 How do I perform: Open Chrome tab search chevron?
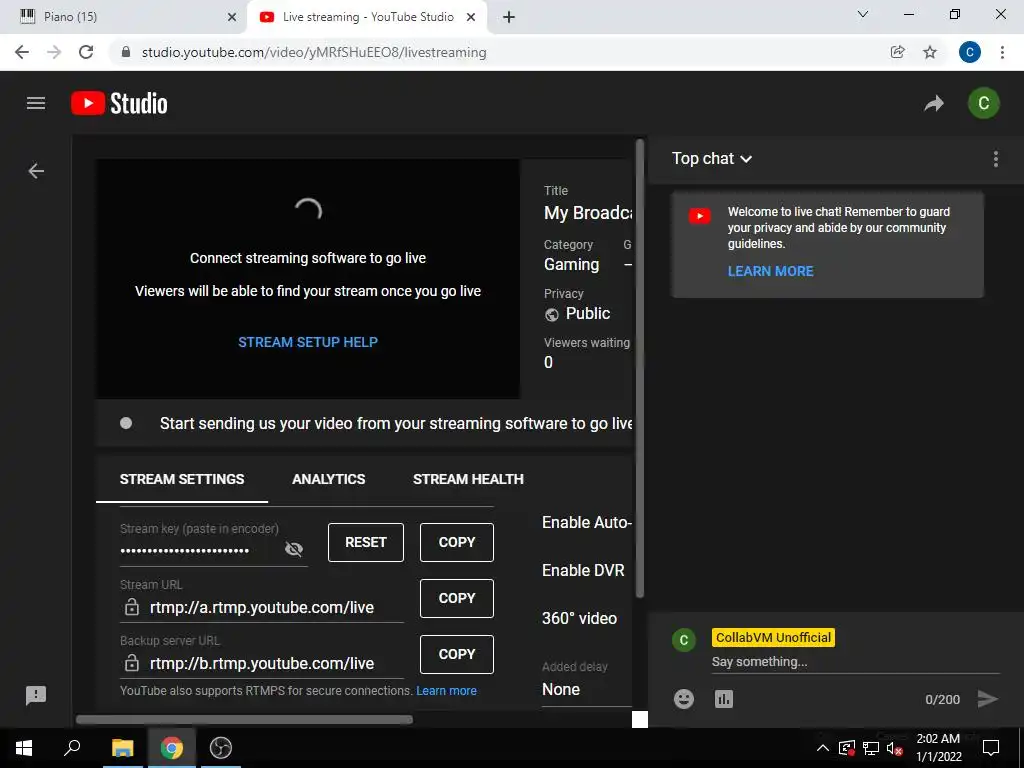tap(863, 14)
